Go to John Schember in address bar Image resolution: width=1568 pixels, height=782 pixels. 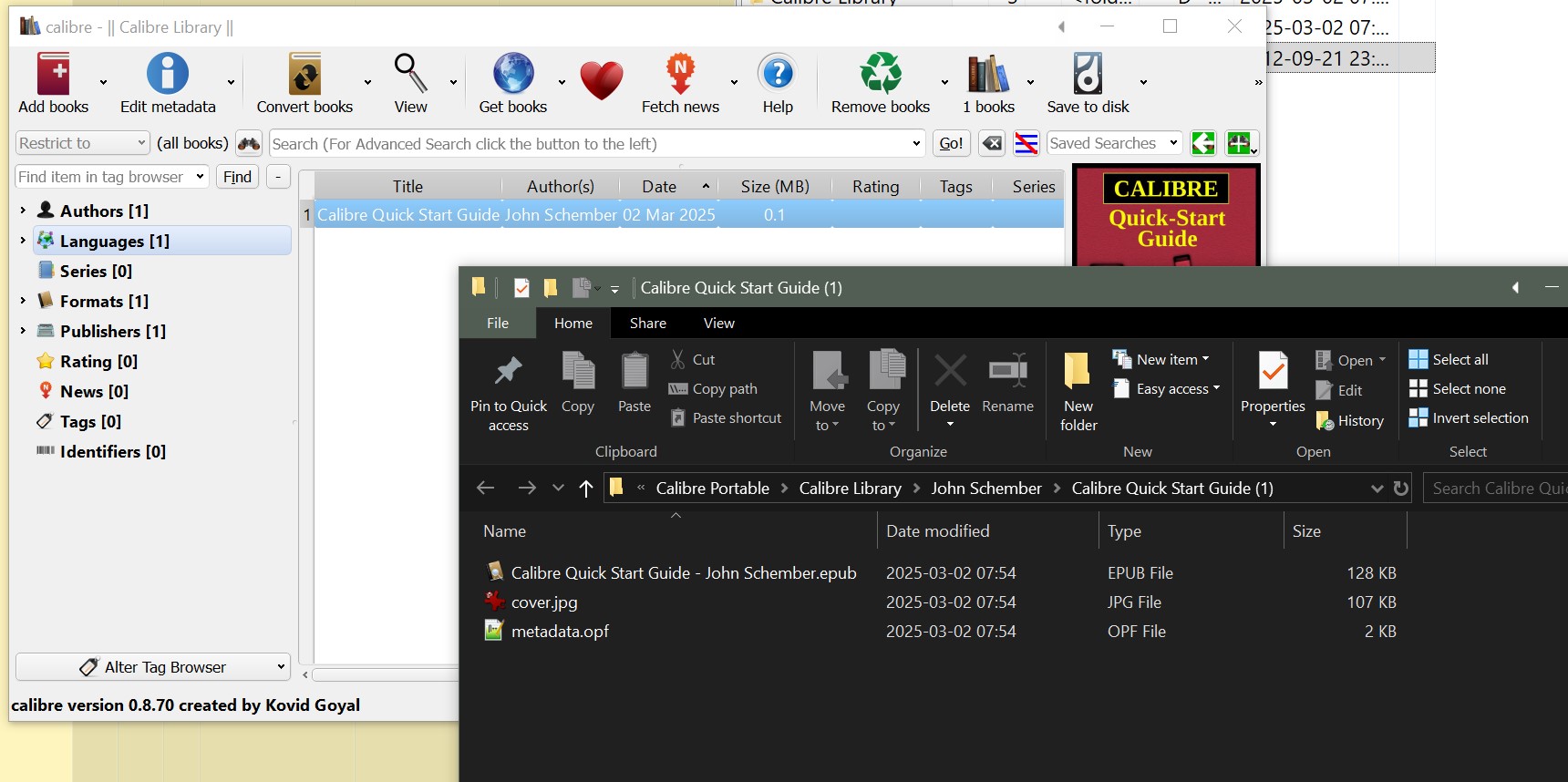point(986,489)
